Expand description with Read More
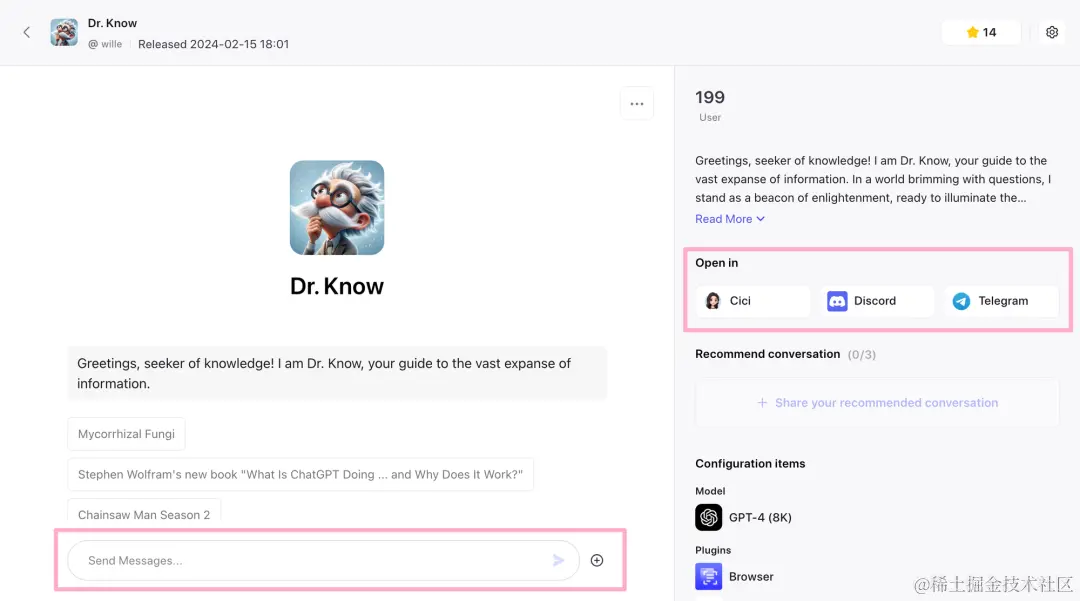 click(x=729, y=219)
